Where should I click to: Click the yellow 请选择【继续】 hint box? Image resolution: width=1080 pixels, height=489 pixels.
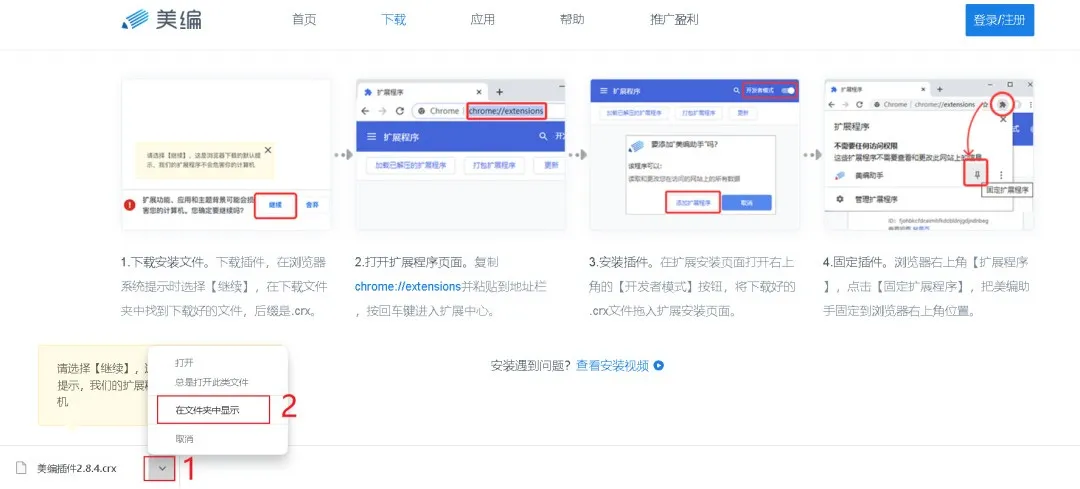(x=93, y=385)
